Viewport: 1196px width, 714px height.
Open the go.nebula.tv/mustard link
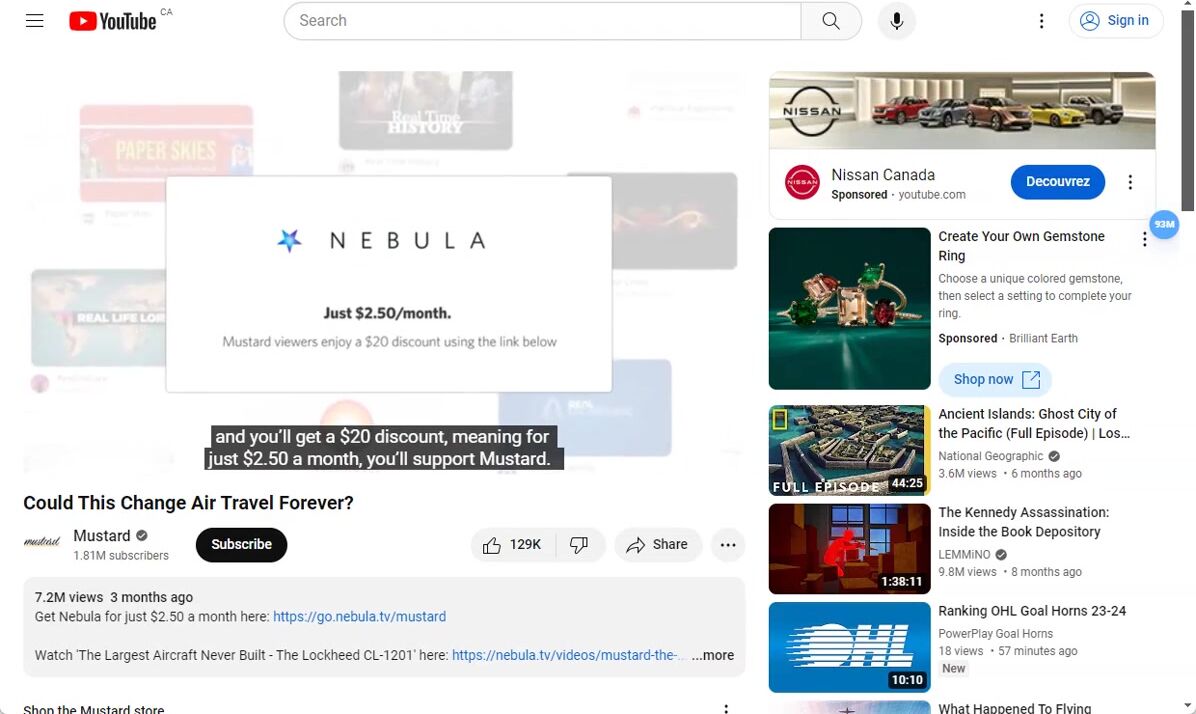click(x=359, y=616)
